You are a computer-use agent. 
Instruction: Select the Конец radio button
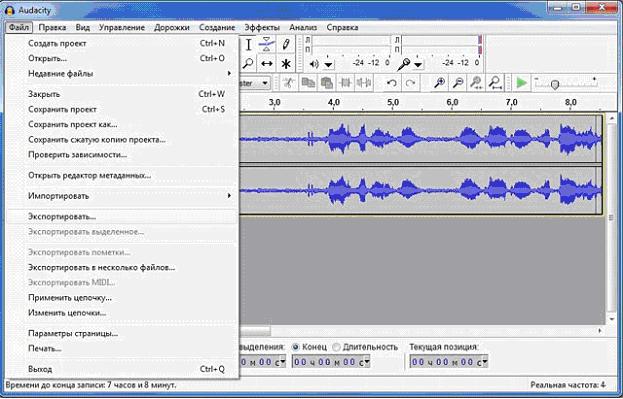click(x=296, y=347)
